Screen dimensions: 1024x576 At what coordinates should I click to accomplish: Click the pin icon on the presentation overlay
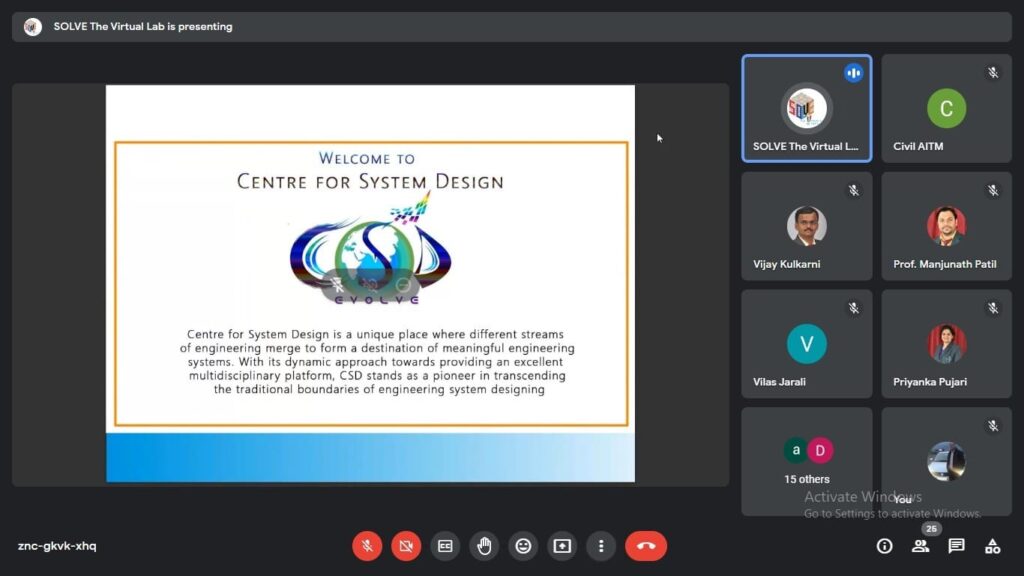click(x=338, y=285)
